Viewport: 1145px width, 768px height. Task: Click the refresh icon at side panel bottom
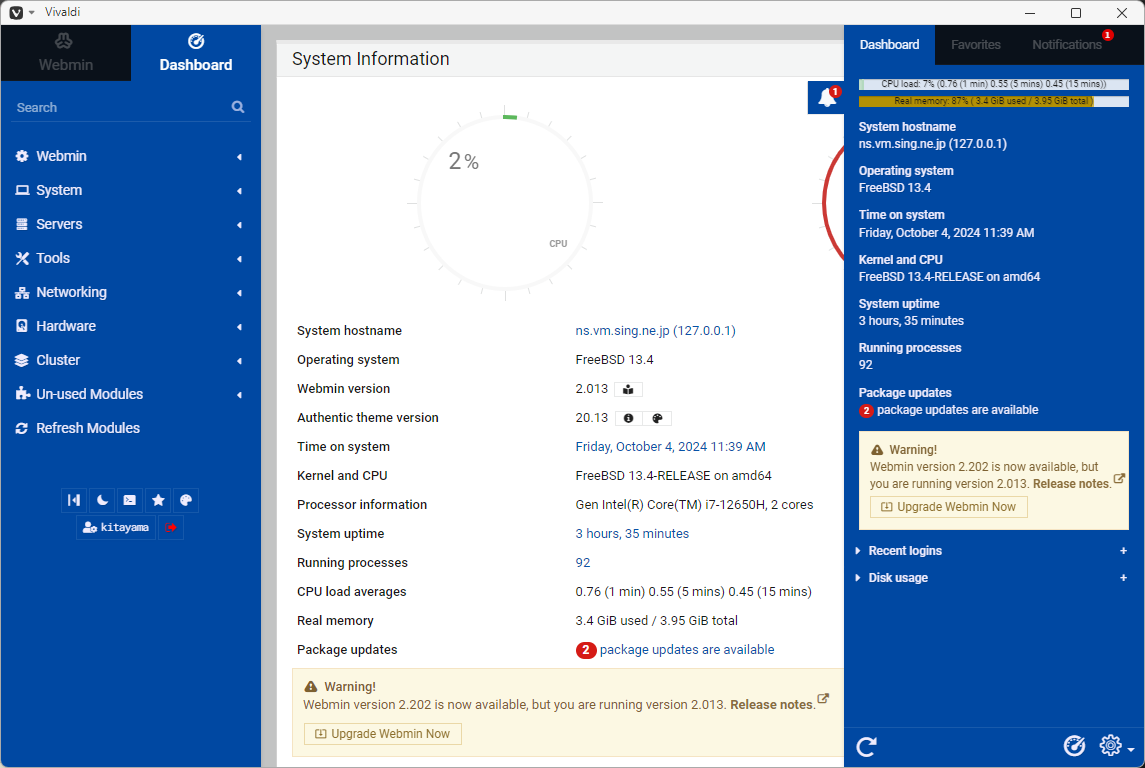pos(866,746)
